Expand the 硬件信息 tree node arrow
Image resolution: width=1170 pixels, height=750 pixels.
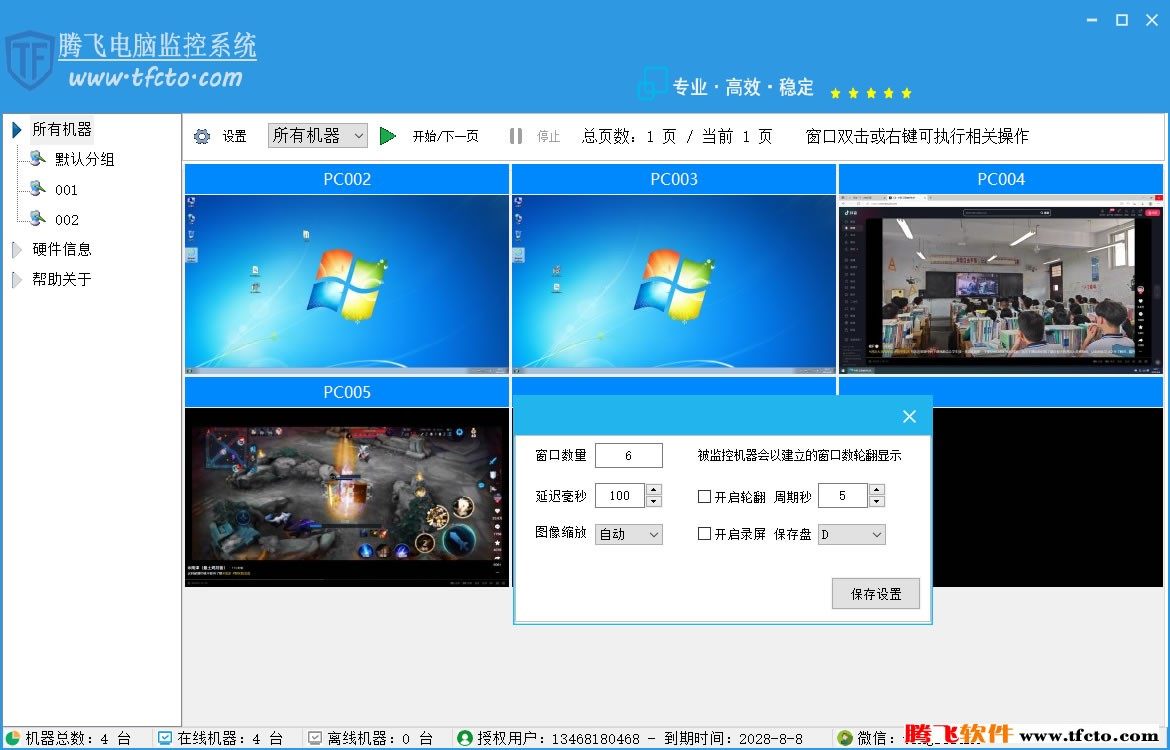(16, 249)
